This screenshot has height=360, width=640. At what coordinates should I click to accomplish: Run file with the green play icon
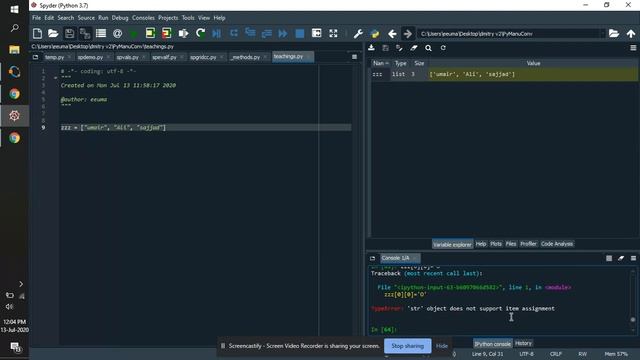pos(133,33)
